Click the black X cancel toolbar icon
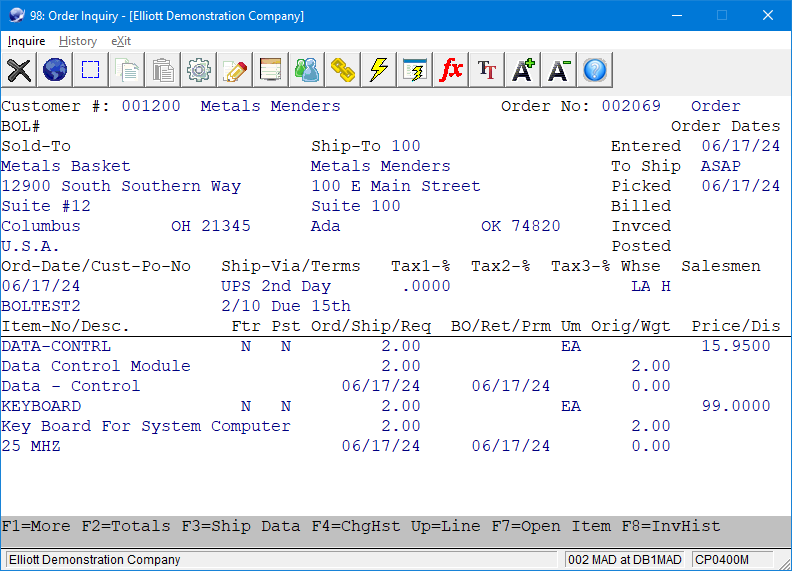Image resolution: width=792 pixels, height=571 pixels. pos(19,70)
